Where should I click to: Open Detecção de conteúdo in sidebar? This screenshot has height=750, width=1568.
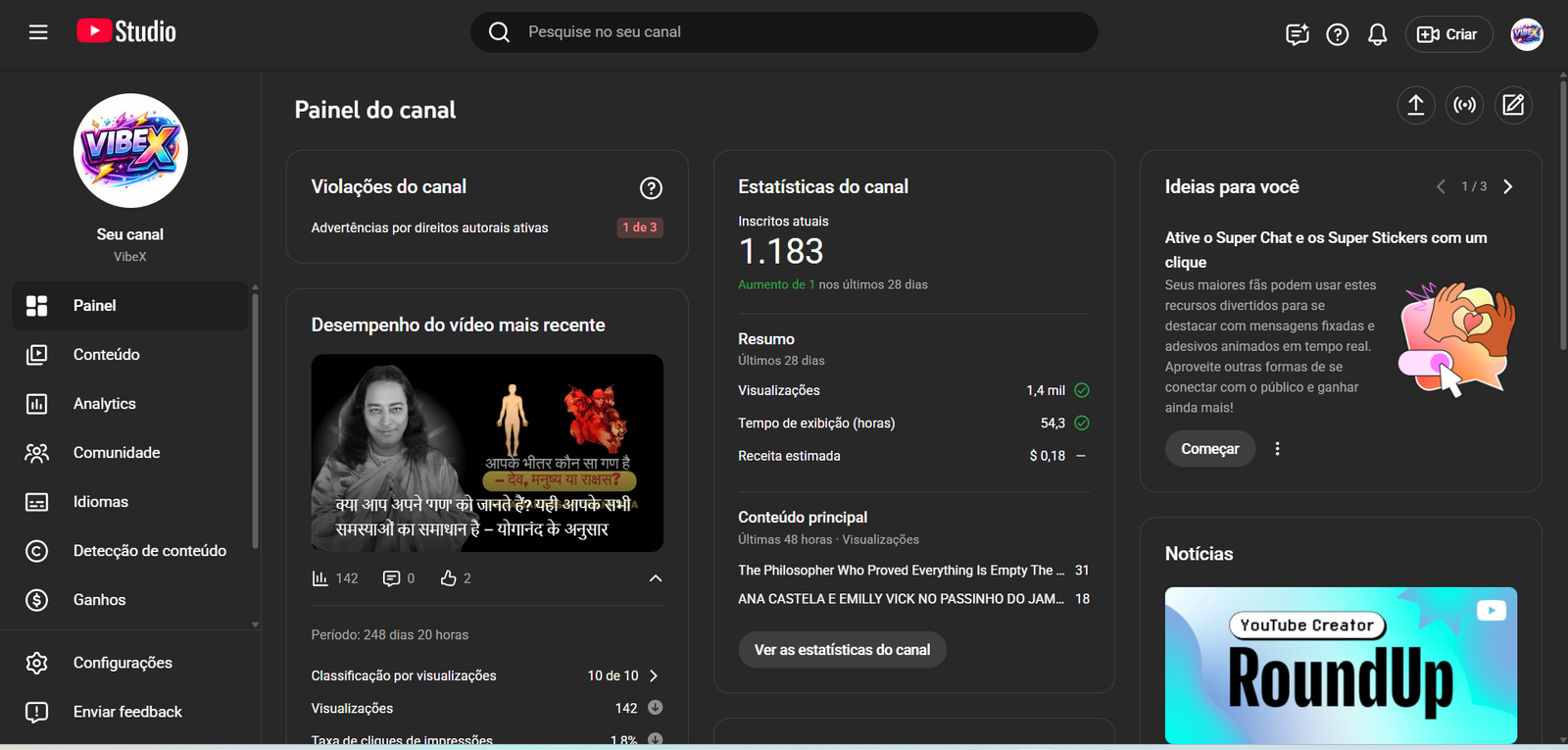[x=130, y=551]
